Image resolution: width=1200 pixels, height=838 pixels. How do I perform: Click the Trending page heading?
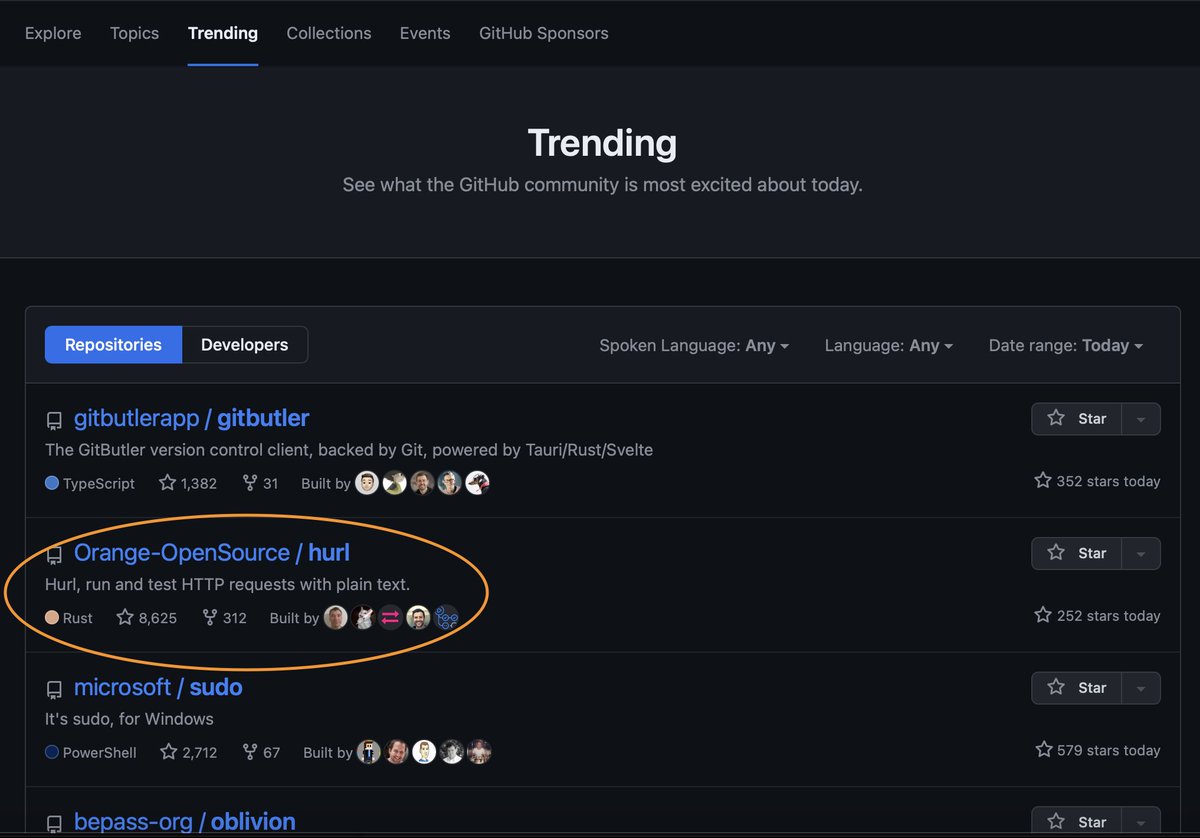click(x=602, y=143)
